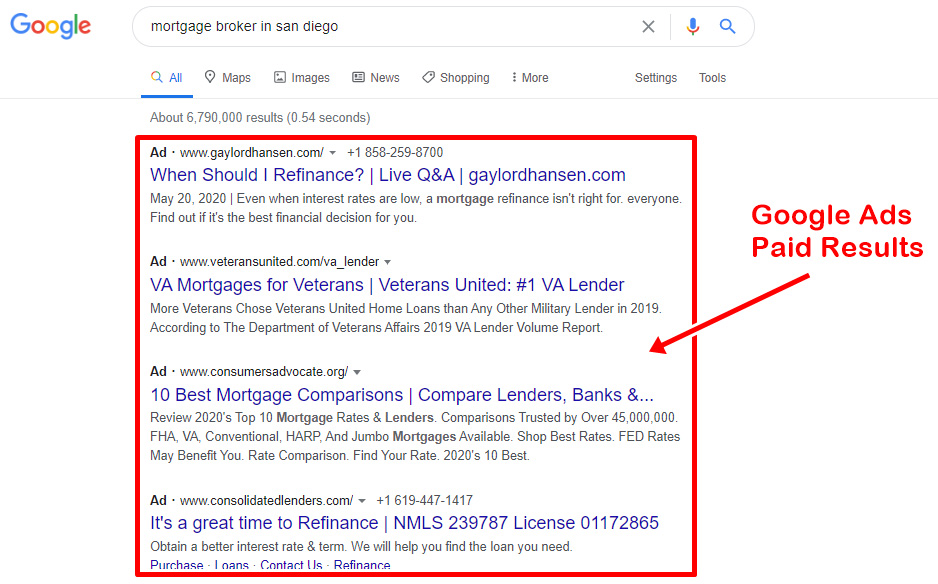Switch to the Maps tab label

(236, 78)
